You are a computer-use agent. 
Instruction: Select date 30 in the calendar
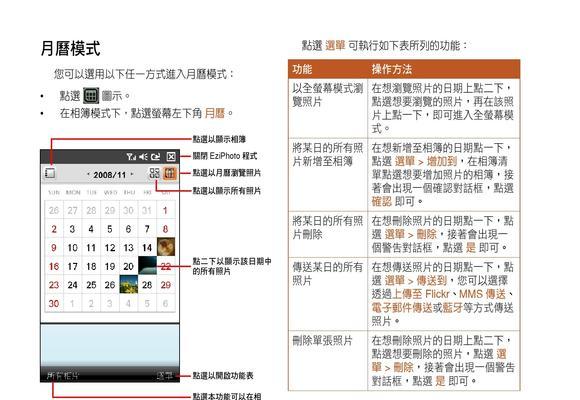tap(54, 303)
